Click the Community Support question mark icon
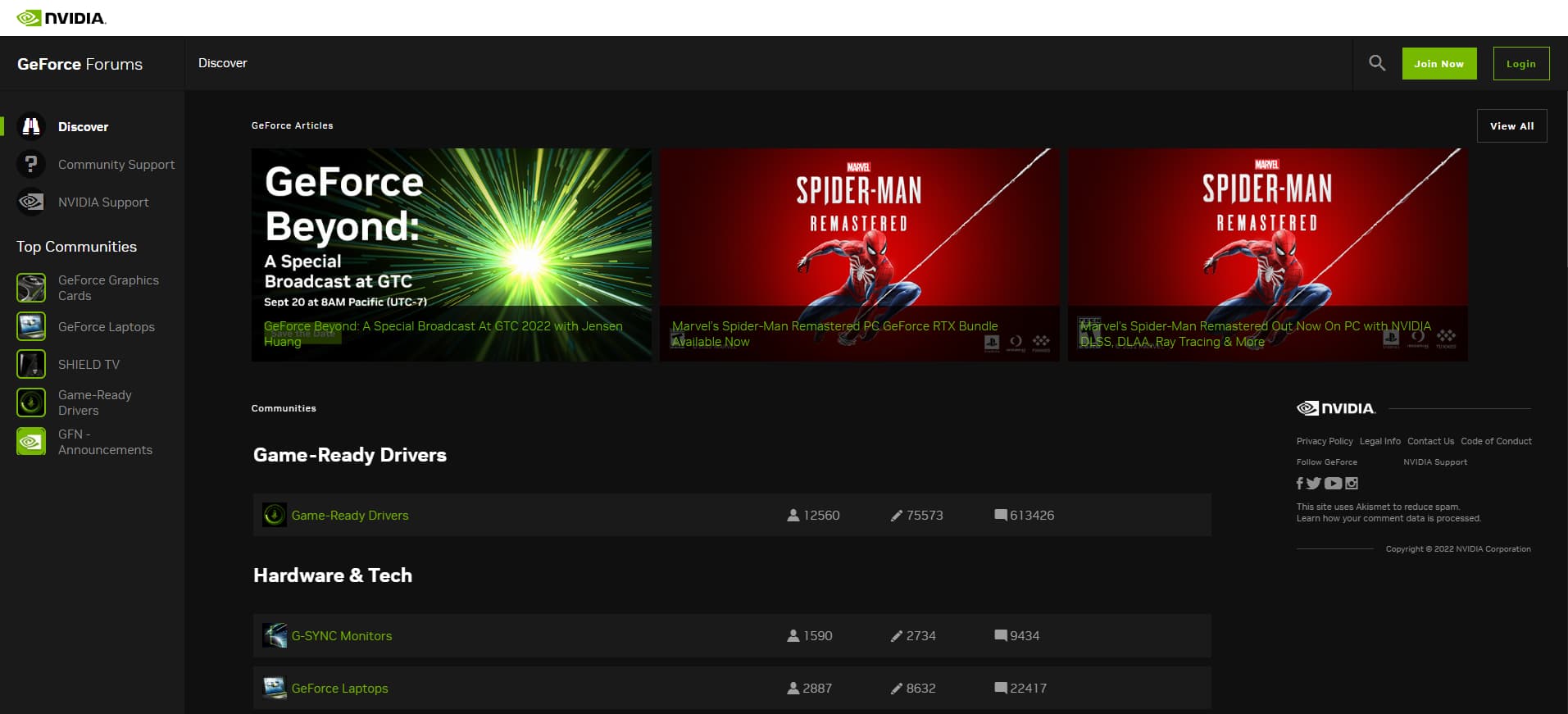Viewport: 1568px width, 714px height. (31, 164)
